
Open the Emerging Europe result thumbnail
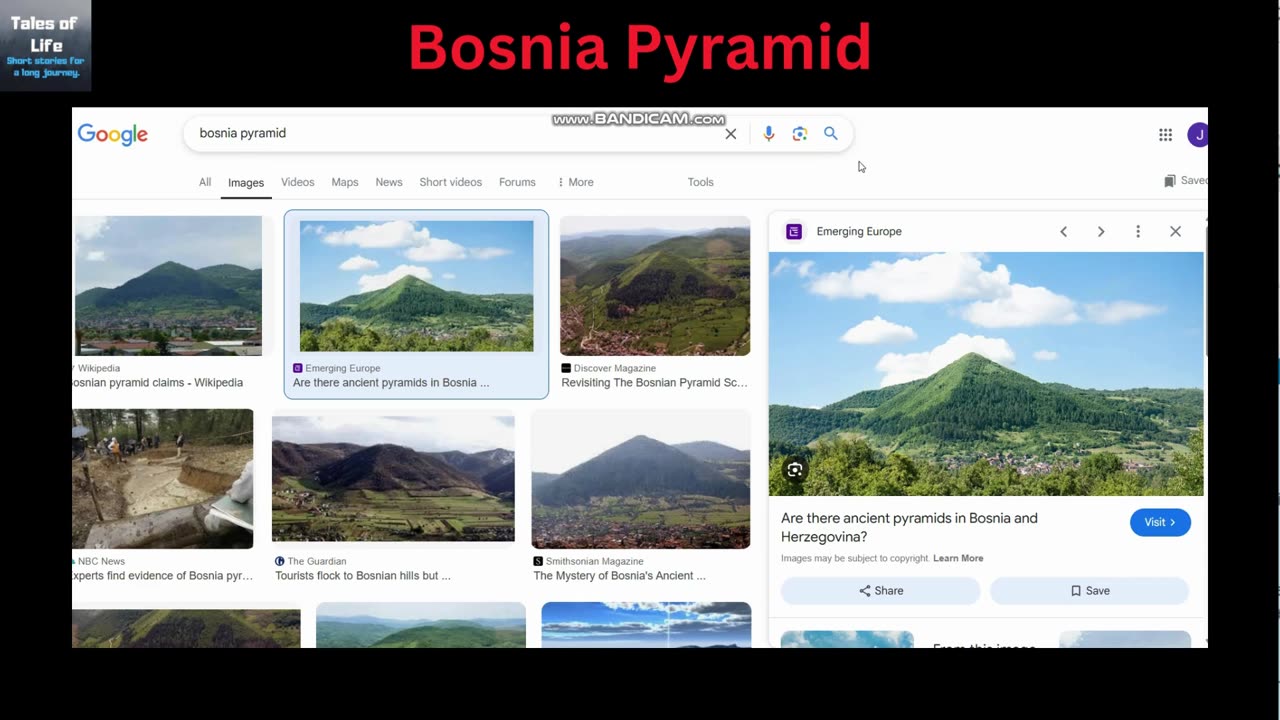(416, 286)
